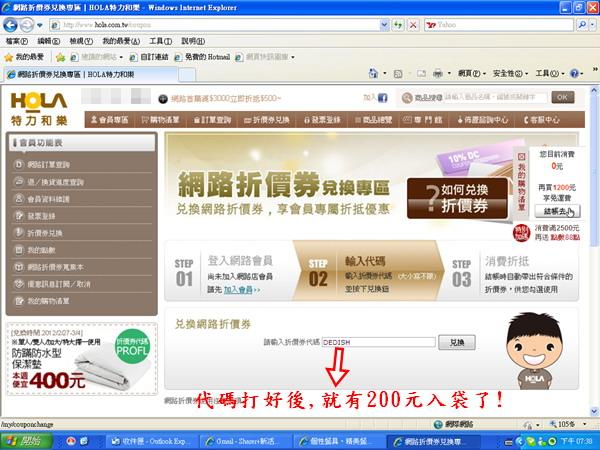The width and height of the screenshot is (600, 450).
Task: Switch to Outlook Express taskbar window
Action: click(153, 441)
